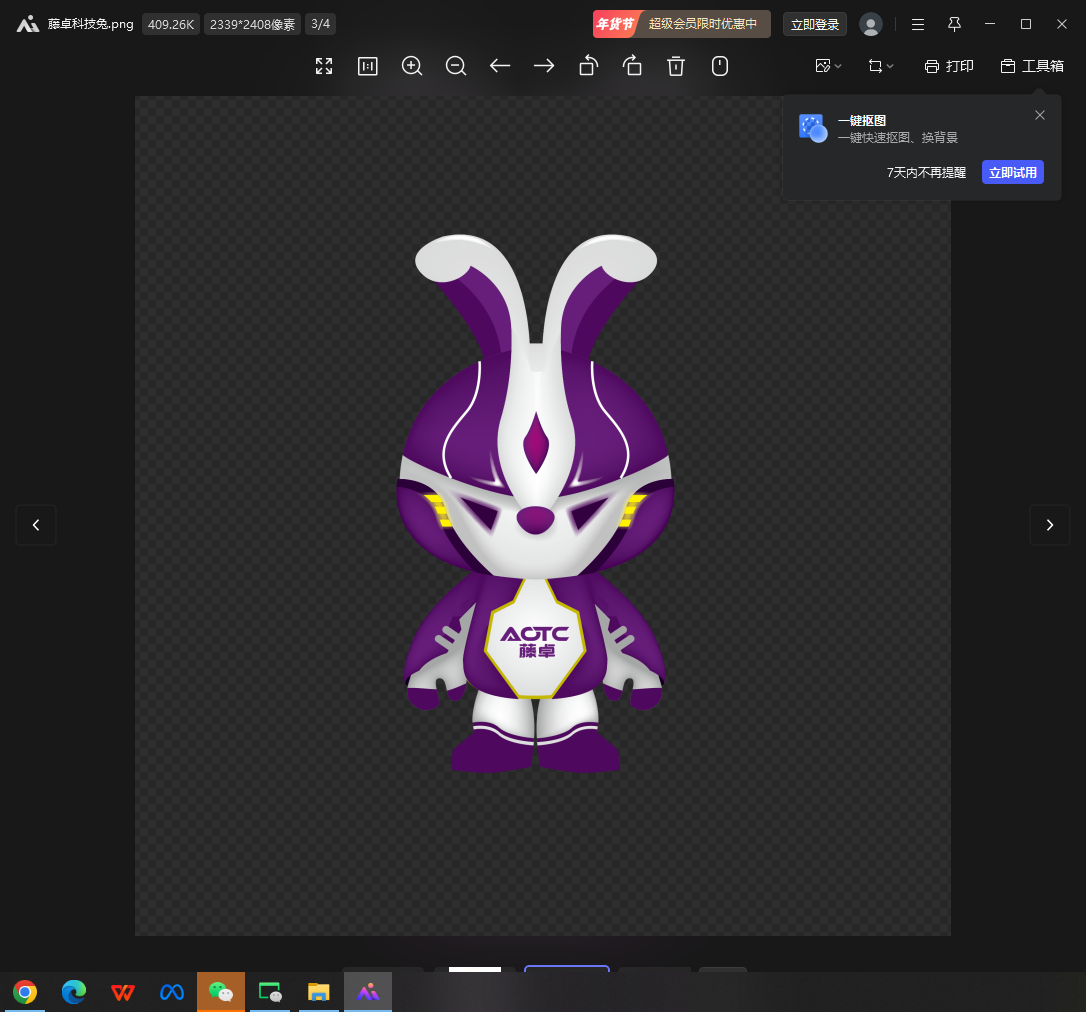Click the rabbit mascot image
Image resolution: width=1086 pixels, height=1012 pixels.
[535, 504]
